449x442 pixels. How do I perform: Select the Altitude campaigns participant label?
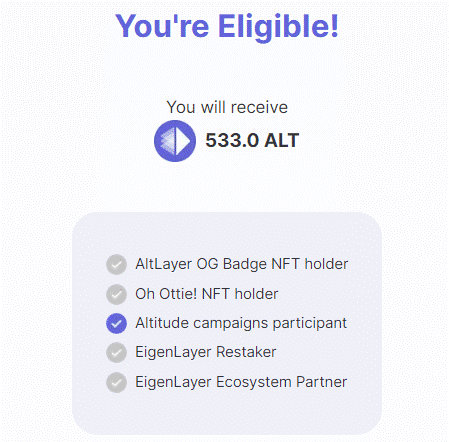click(241, 323)
